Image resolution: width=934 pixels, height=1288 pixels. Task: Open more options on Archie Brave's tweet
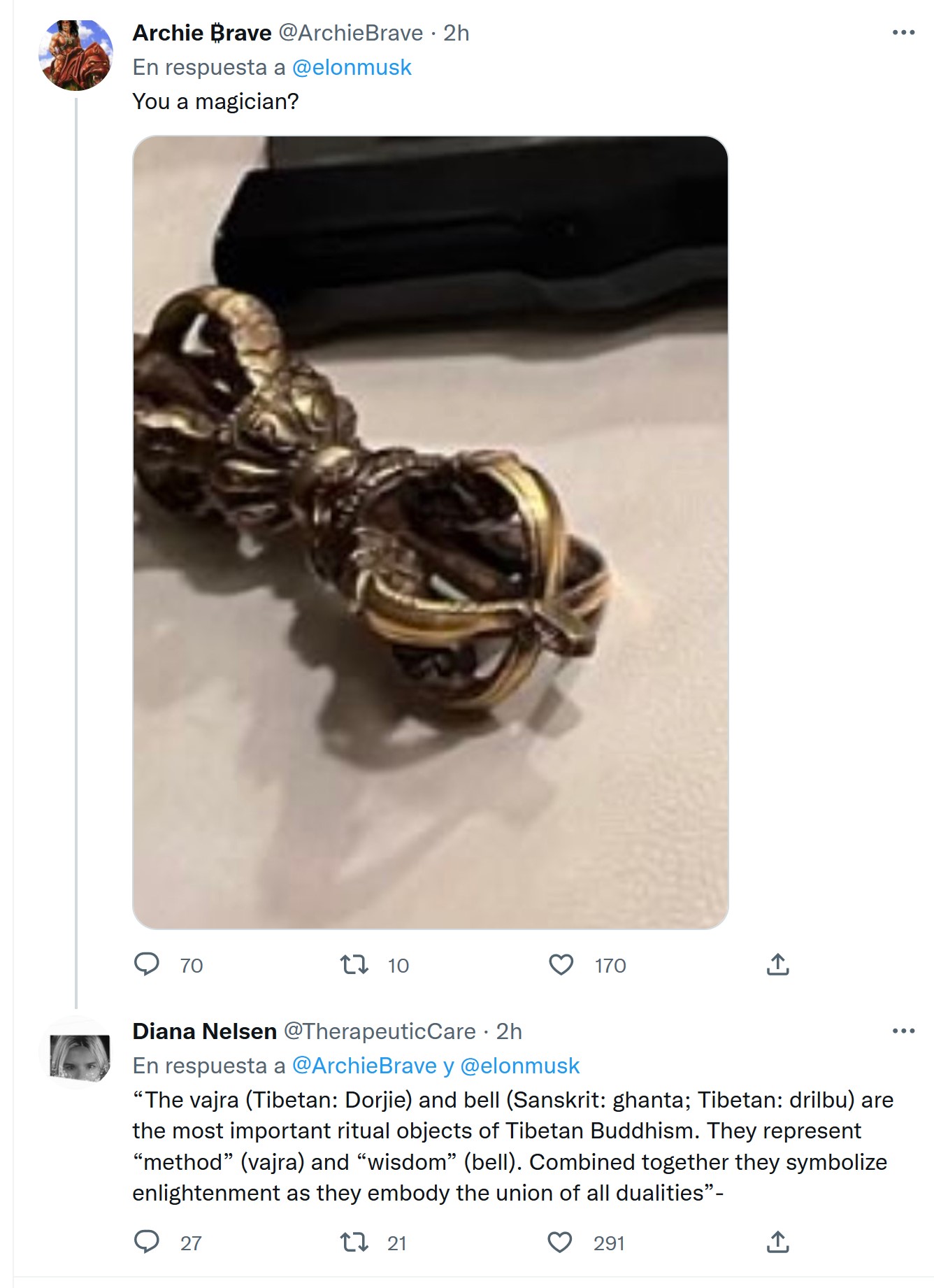(903, 33)
